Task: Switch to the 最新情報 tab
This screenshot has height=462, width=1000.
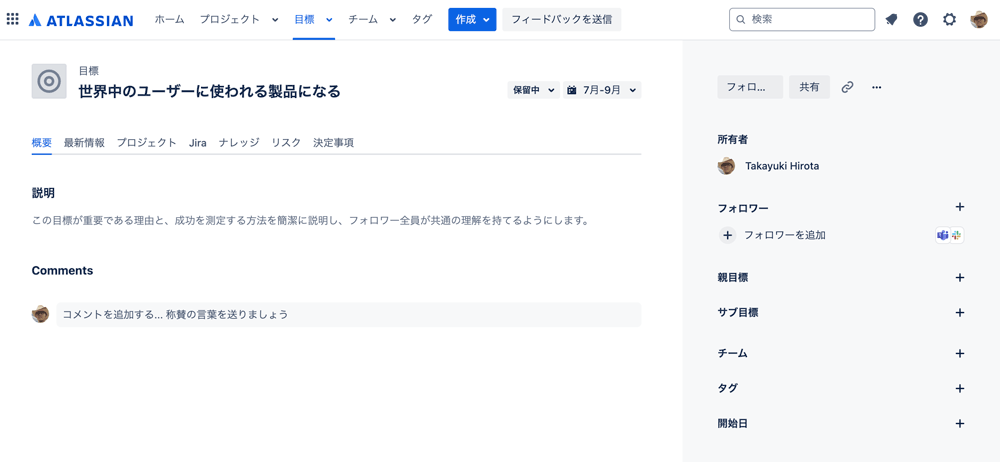Action: click(84, 143)
